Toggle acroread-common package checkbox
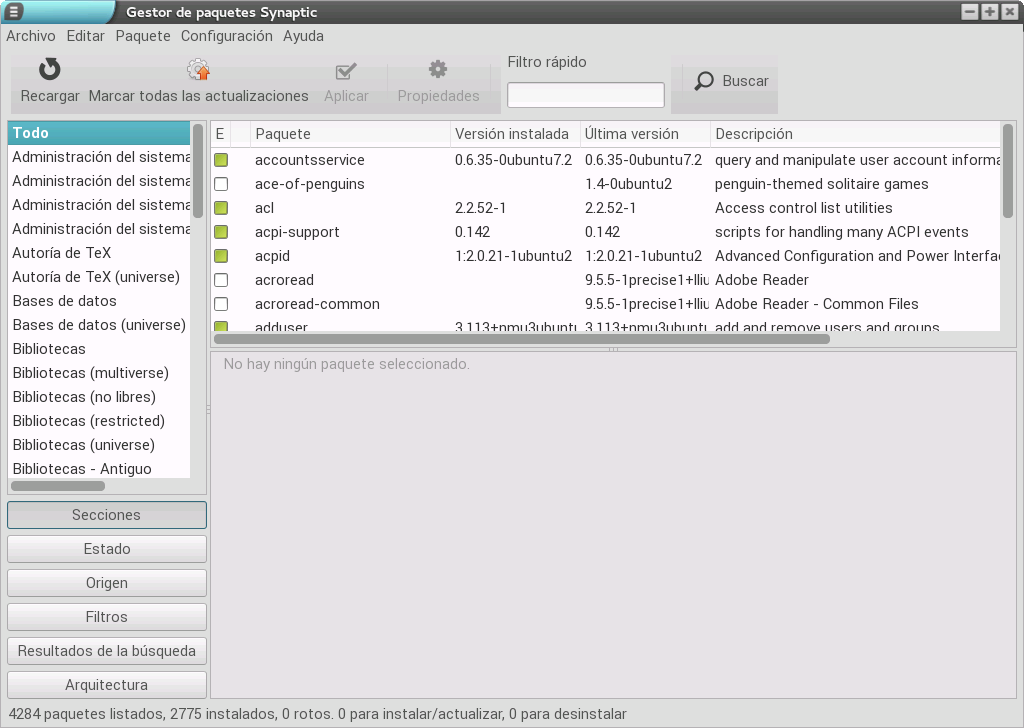Screen dimensions: 1024x728 tap(221, 304)
